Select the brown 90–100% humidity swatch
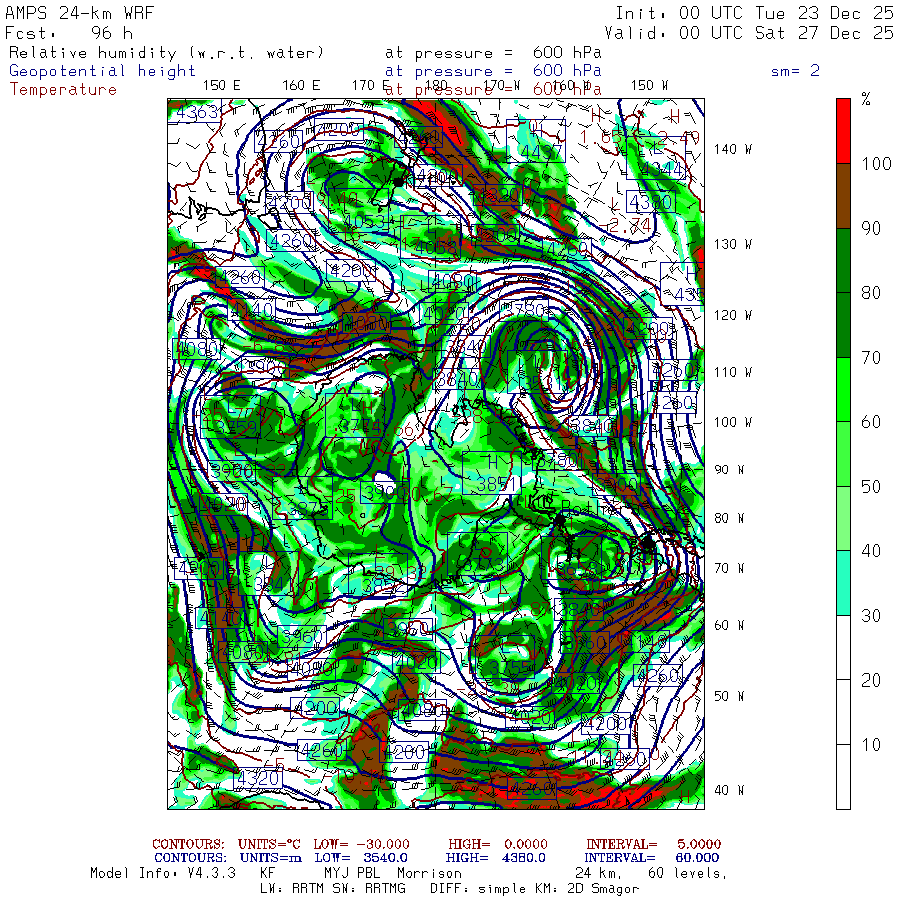900x900 pixels. tap(843, 196)
